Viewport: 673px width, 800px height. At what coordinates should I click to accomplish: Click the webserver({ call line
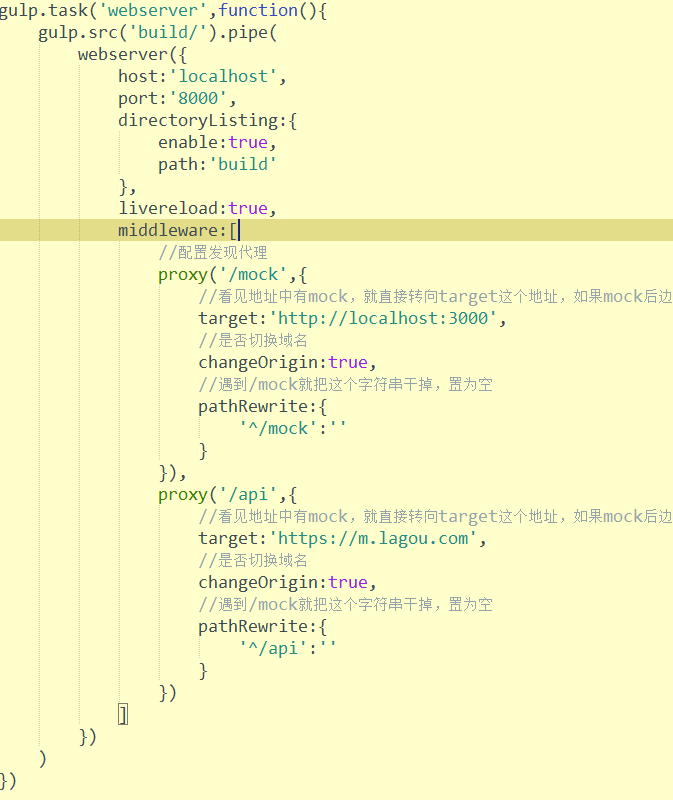click(132, 55)
